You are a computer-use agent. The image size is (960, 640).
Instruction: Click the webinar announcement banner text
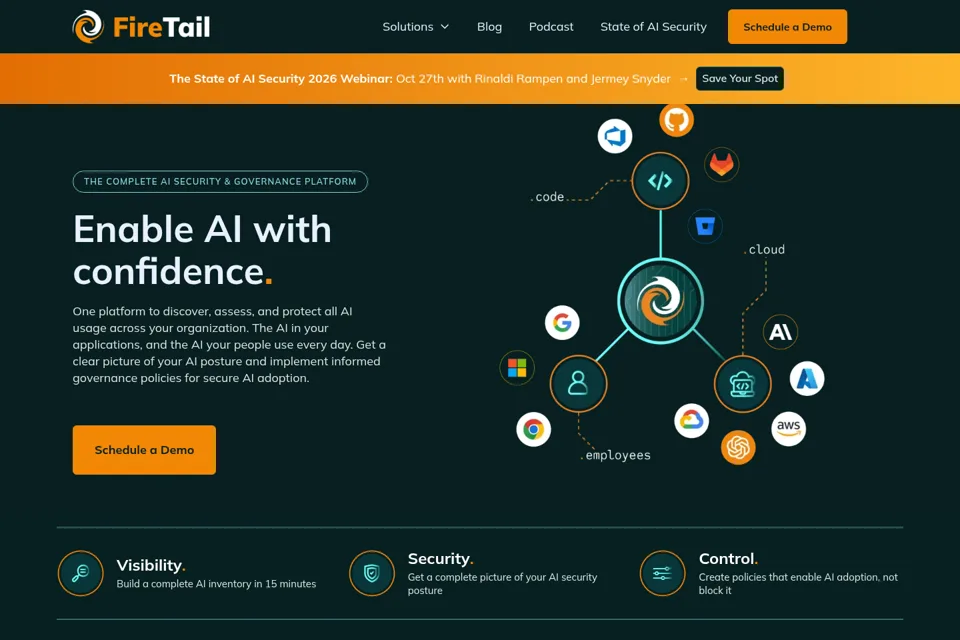420,78
